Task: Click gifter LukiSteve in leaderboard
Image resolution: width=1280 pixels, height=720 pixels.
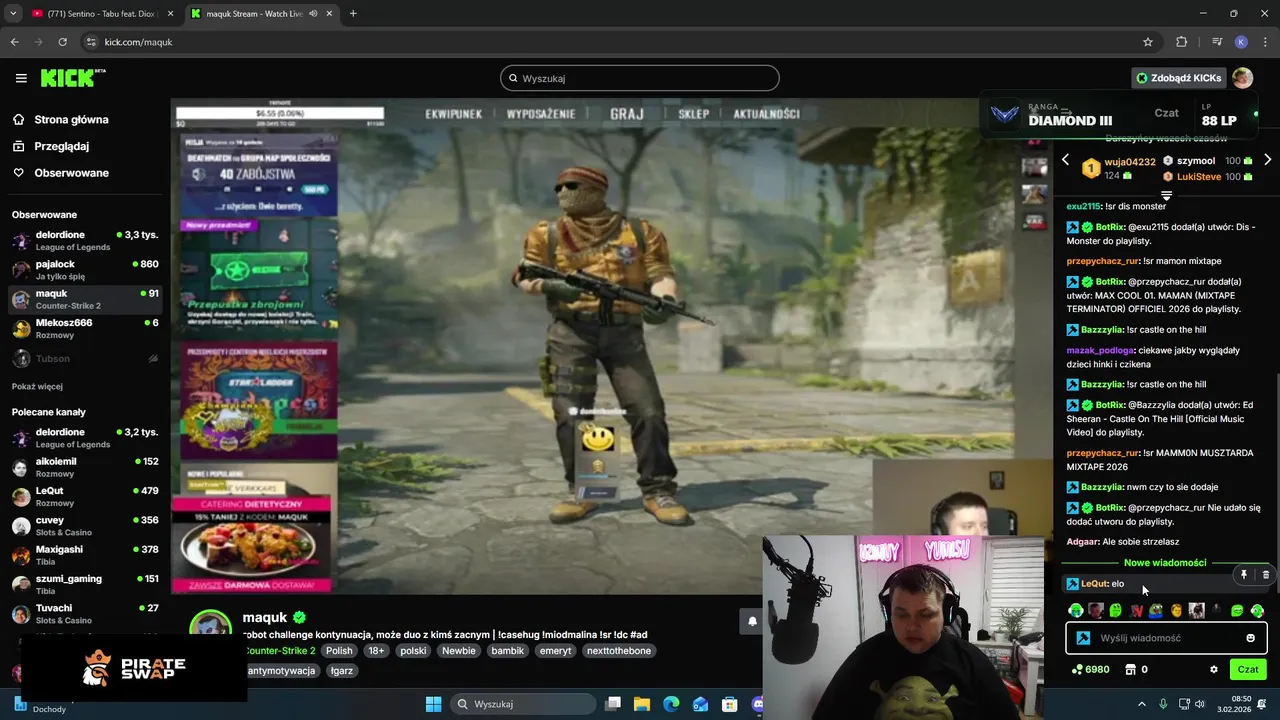Action: 1199,177
